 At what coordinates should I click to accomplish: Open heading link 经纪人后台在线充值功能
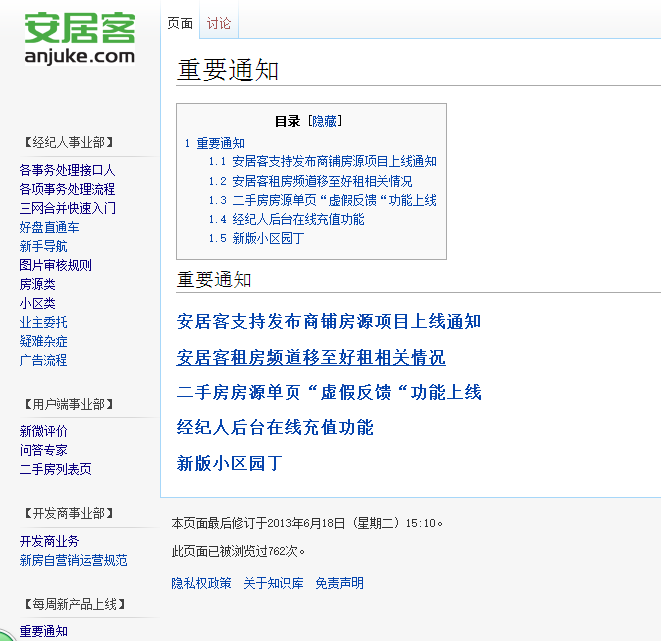point(275,427)
